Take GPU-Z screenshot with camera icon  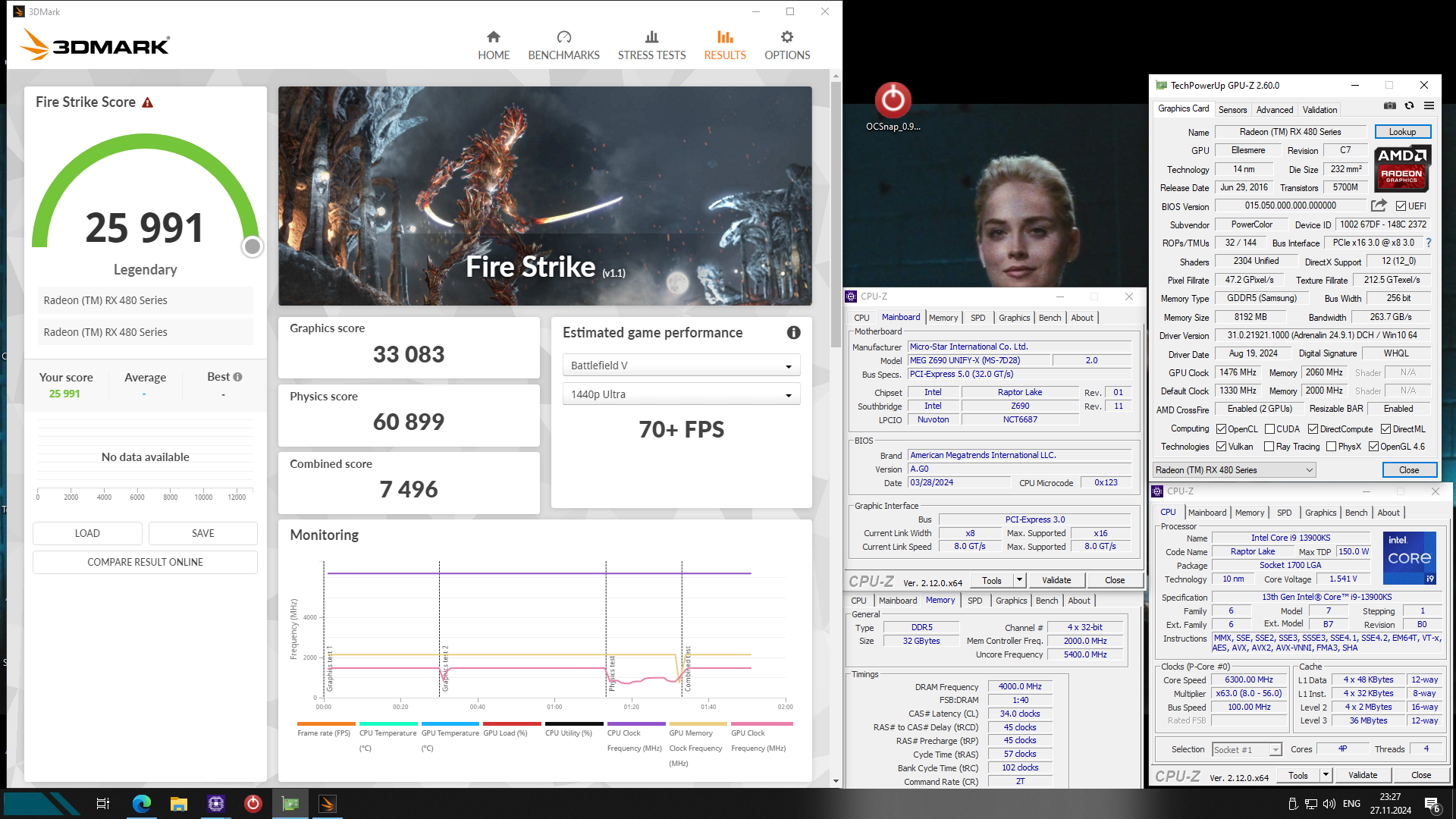coord(1389,106)
